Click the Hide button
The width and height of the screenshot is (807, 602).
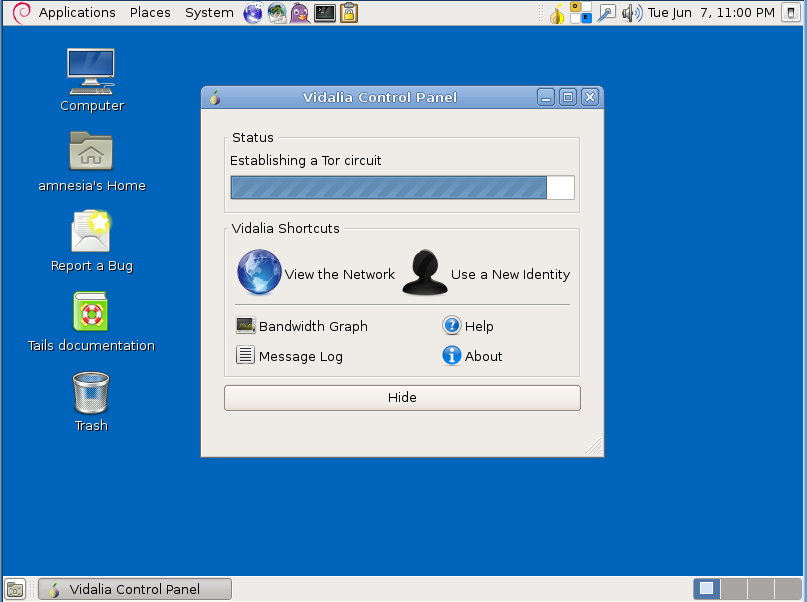tap(402, 398)
